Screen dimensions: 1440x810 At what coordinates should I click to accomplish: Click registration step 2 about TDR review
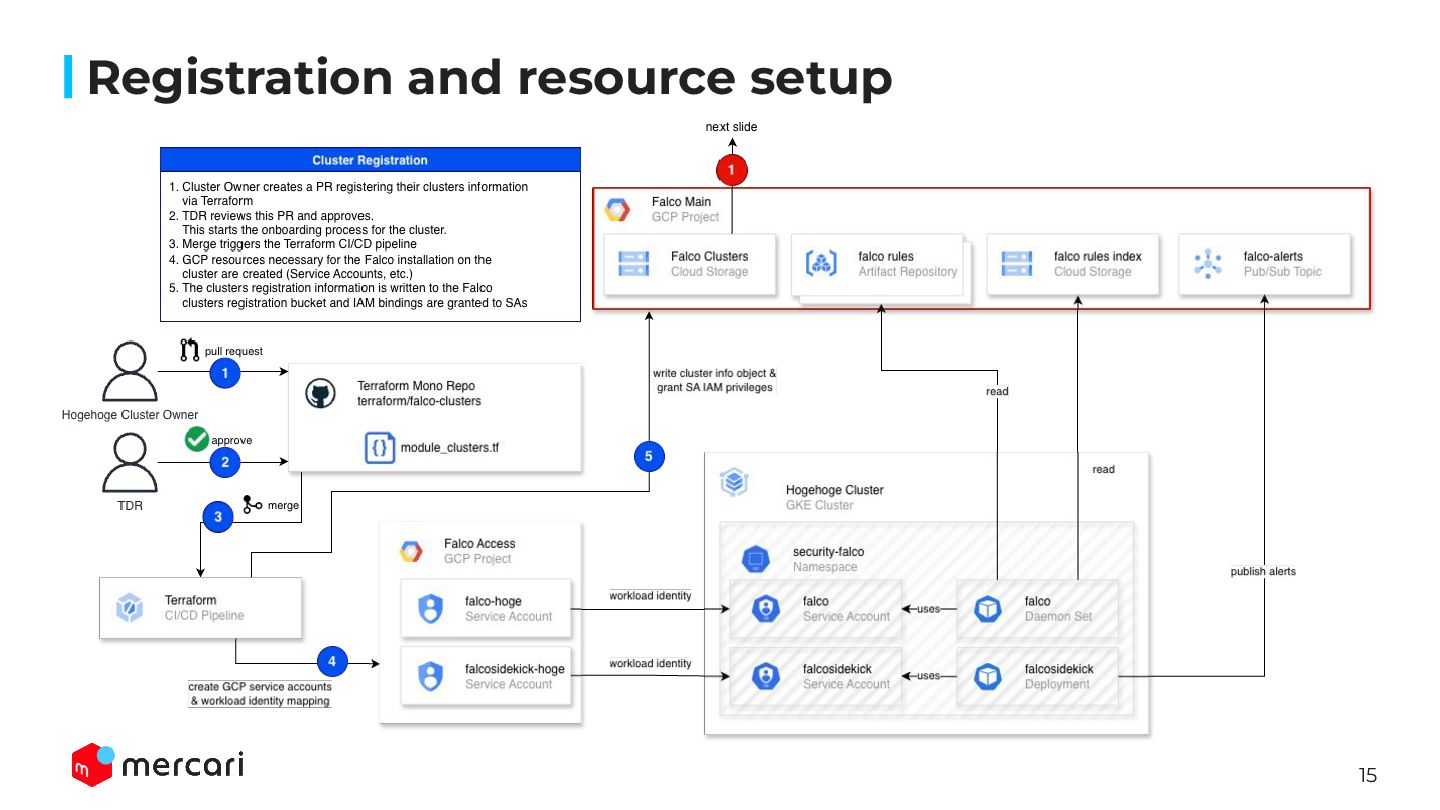coord(308,222)
